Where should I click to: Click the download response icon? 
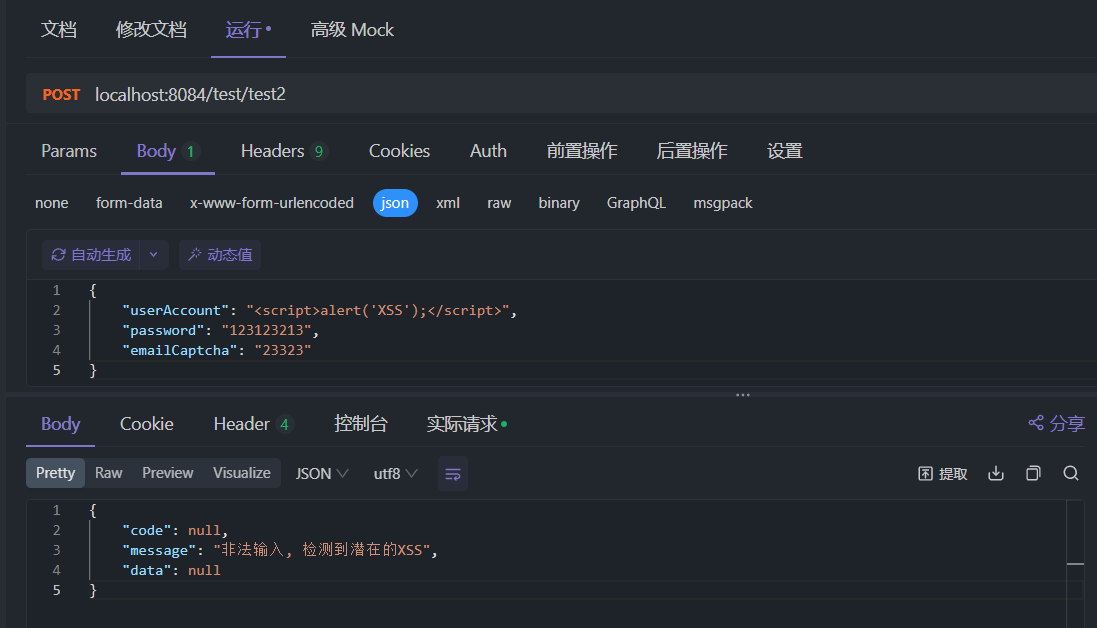tap(996, 473)
